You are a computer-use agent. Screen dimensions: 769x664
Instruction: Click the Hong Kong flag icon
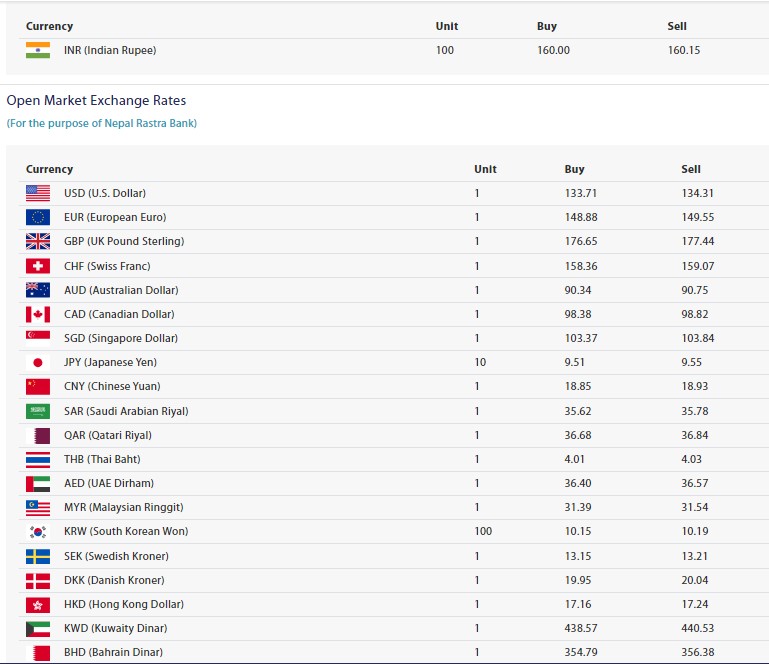pos(38,604)
